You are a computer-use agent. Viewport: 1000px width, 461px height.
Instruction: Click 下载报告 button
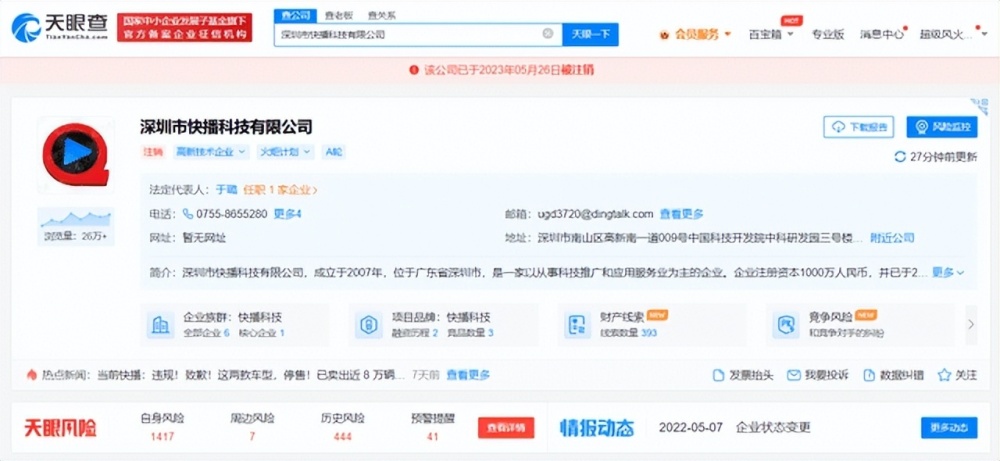(x=858, y=127)
